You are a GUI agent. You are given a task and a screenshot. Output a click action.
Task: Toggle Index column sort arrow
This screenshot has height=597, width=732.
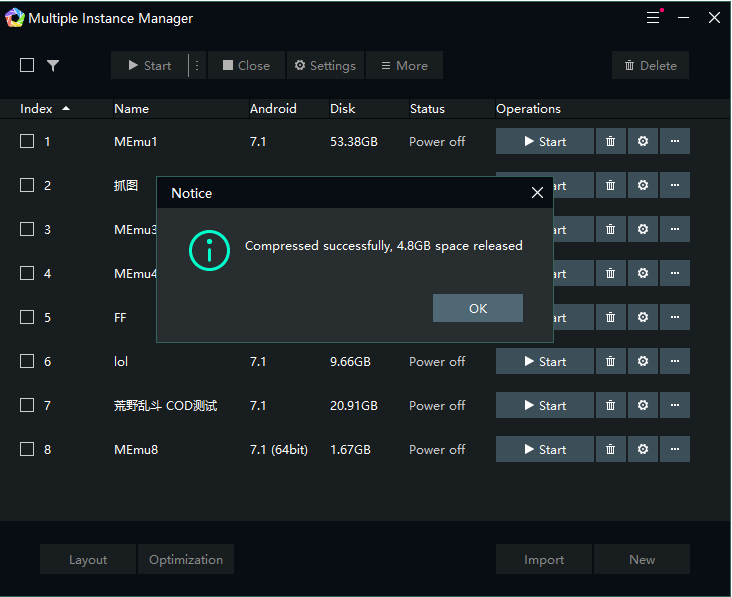[x=66, y=108]
